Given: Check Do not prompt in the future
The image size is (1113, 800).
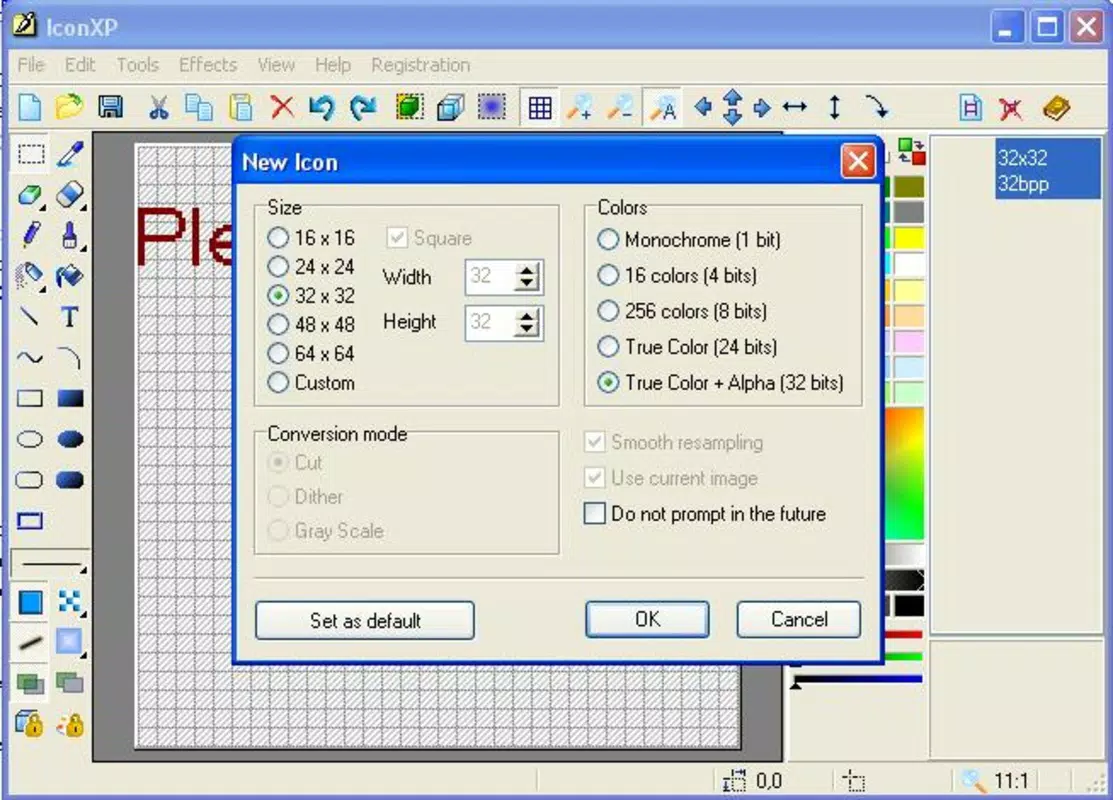Looking at the screenshot, I should [704, 513].
